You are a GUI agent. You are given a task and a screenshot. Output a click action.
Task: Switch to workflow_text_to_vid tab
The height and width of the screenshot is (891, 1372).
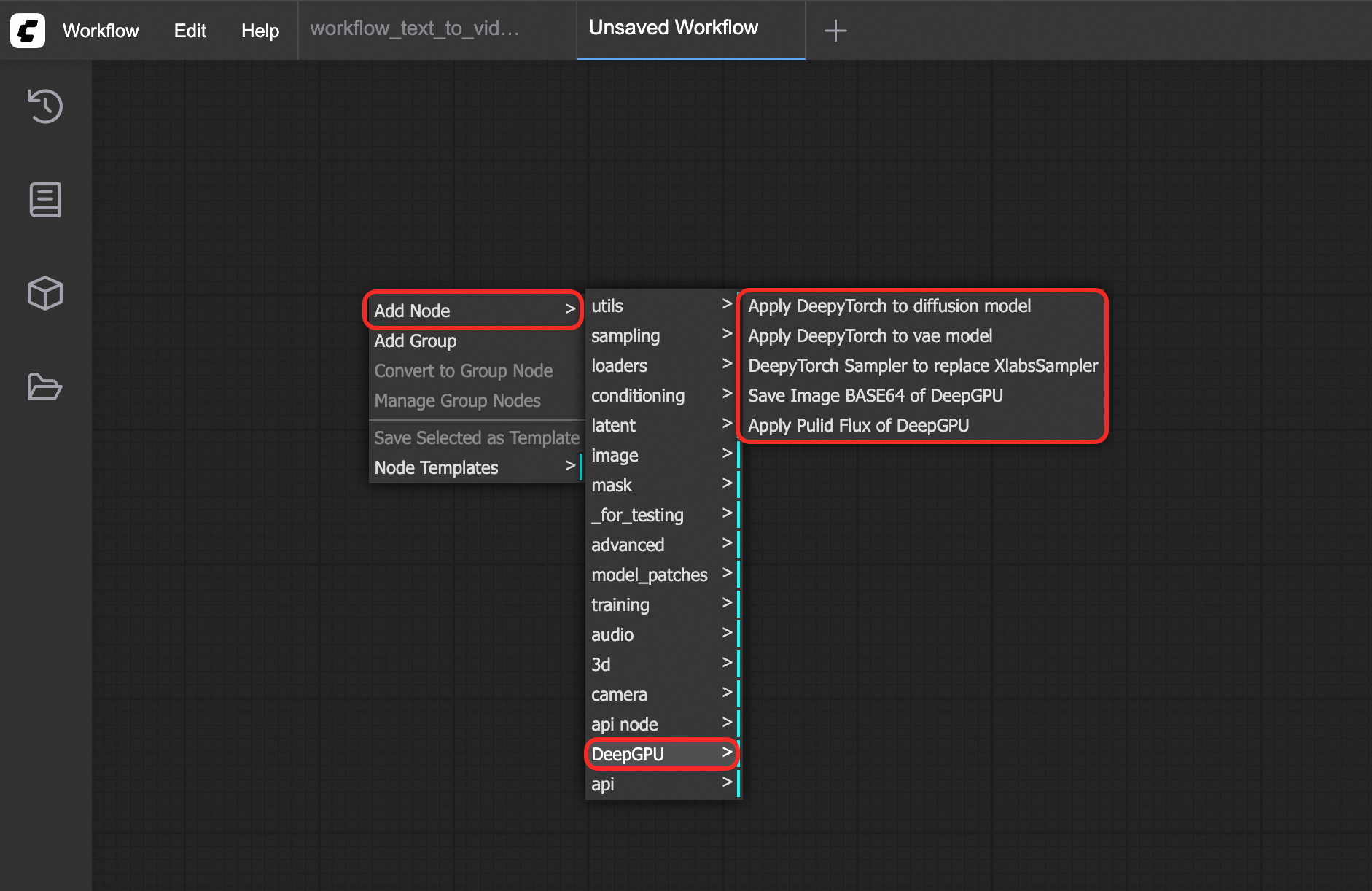pos(415,28)
